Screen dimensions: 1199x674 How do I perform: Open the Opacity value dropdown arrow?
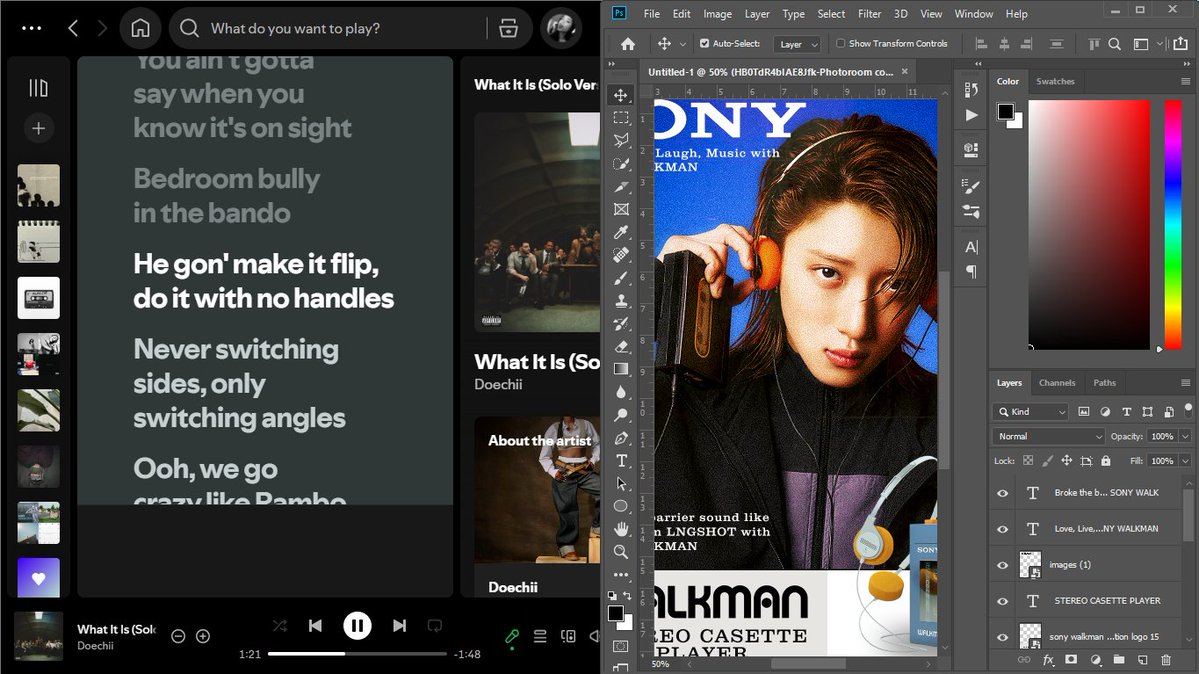1185,436
